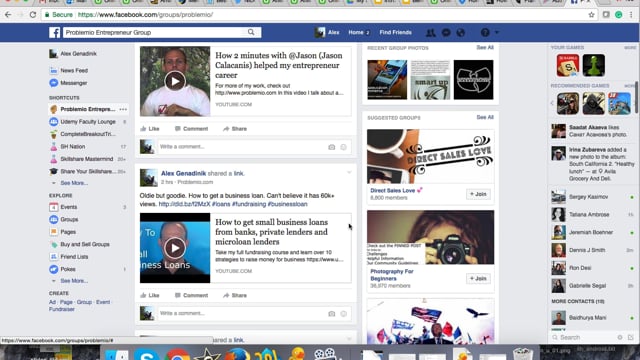640x360 pixels.
Task: Open #businessloan hashtag link
Action: [287, 204]
